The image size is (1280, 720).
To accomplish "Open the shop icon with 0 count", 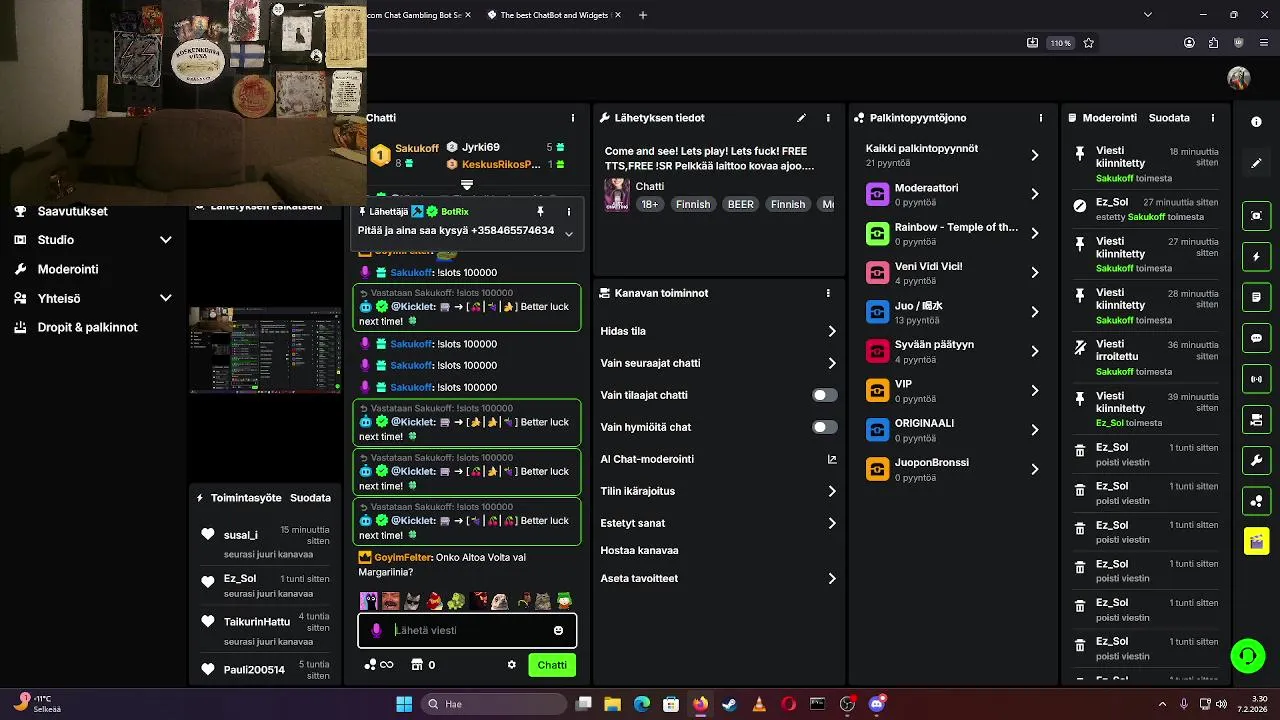I will coord(423,665).
